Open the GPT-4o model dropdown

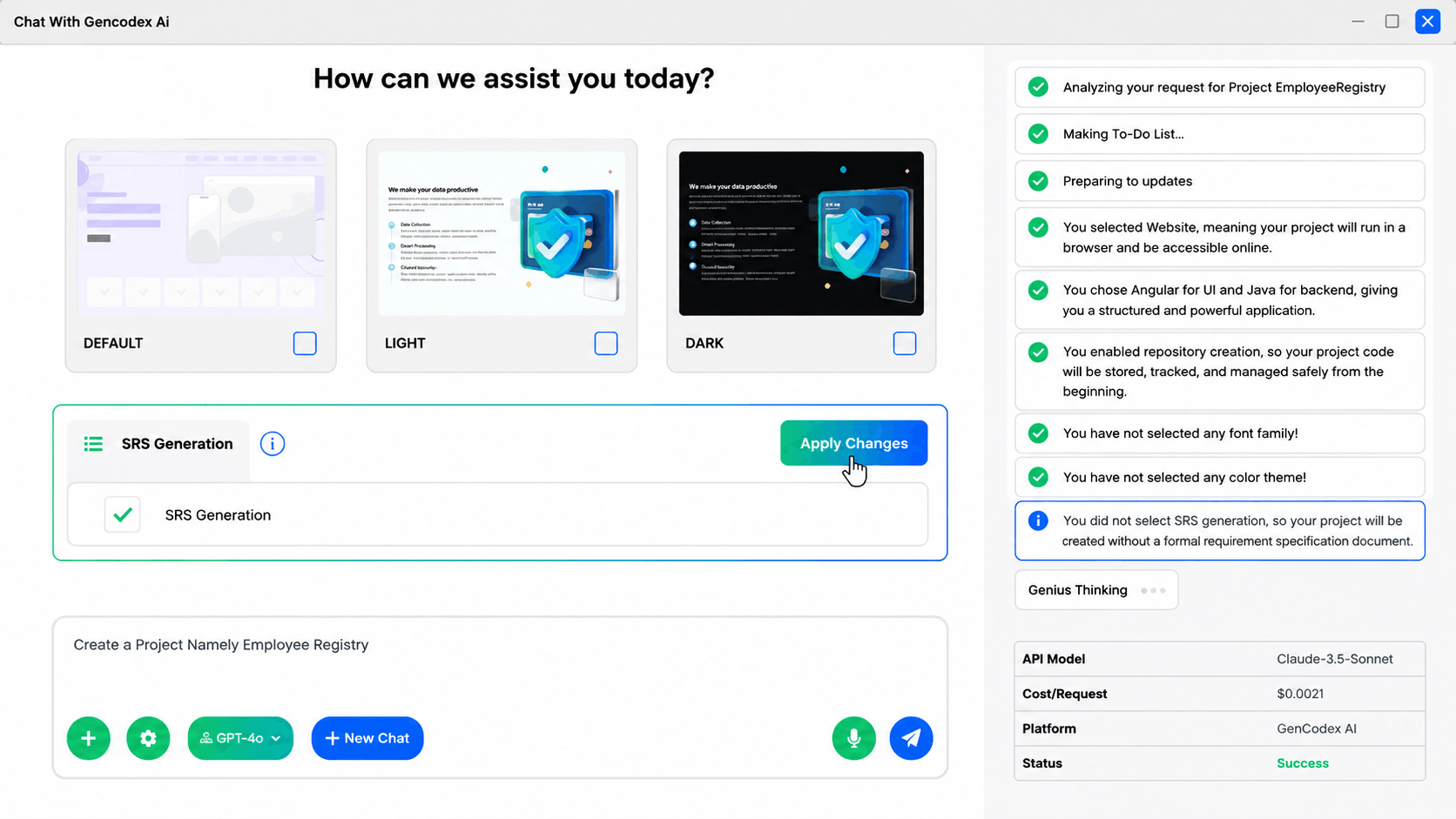[x=240, y=738]
